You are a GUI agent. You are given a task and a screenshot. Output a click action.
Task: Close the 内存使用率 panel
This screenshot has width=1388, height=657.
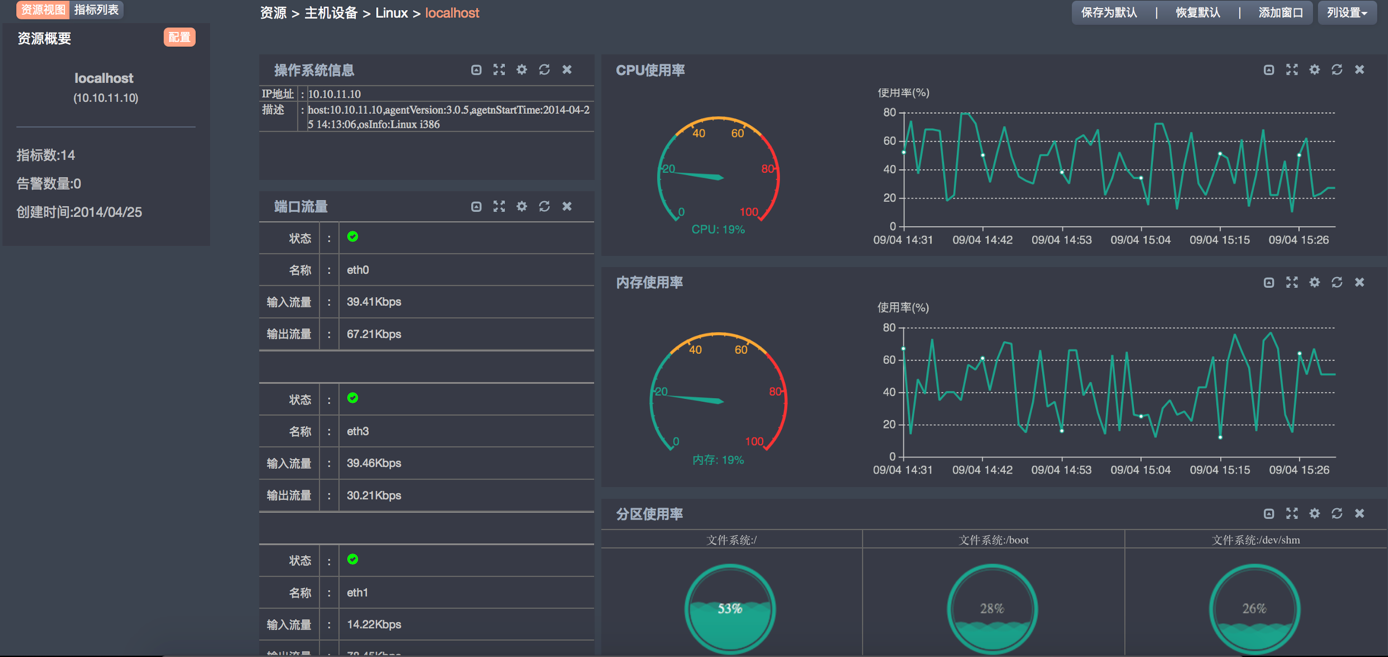[x=1360, y=283]
